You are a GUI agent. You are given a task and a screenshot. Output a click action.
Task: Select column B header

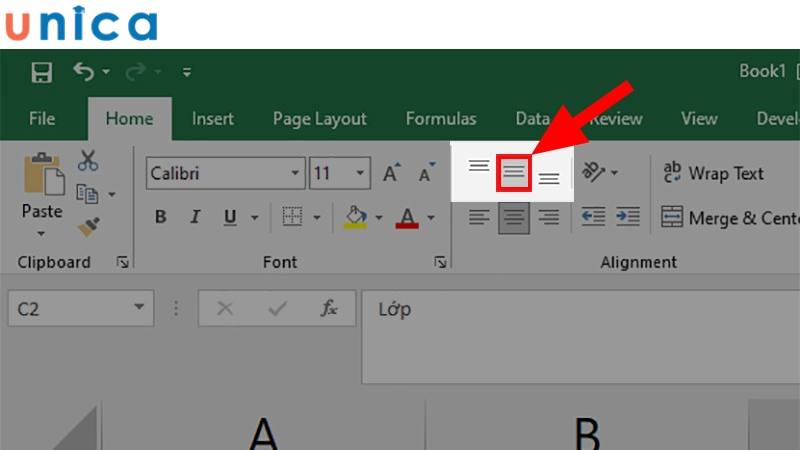tap(587, 424)
